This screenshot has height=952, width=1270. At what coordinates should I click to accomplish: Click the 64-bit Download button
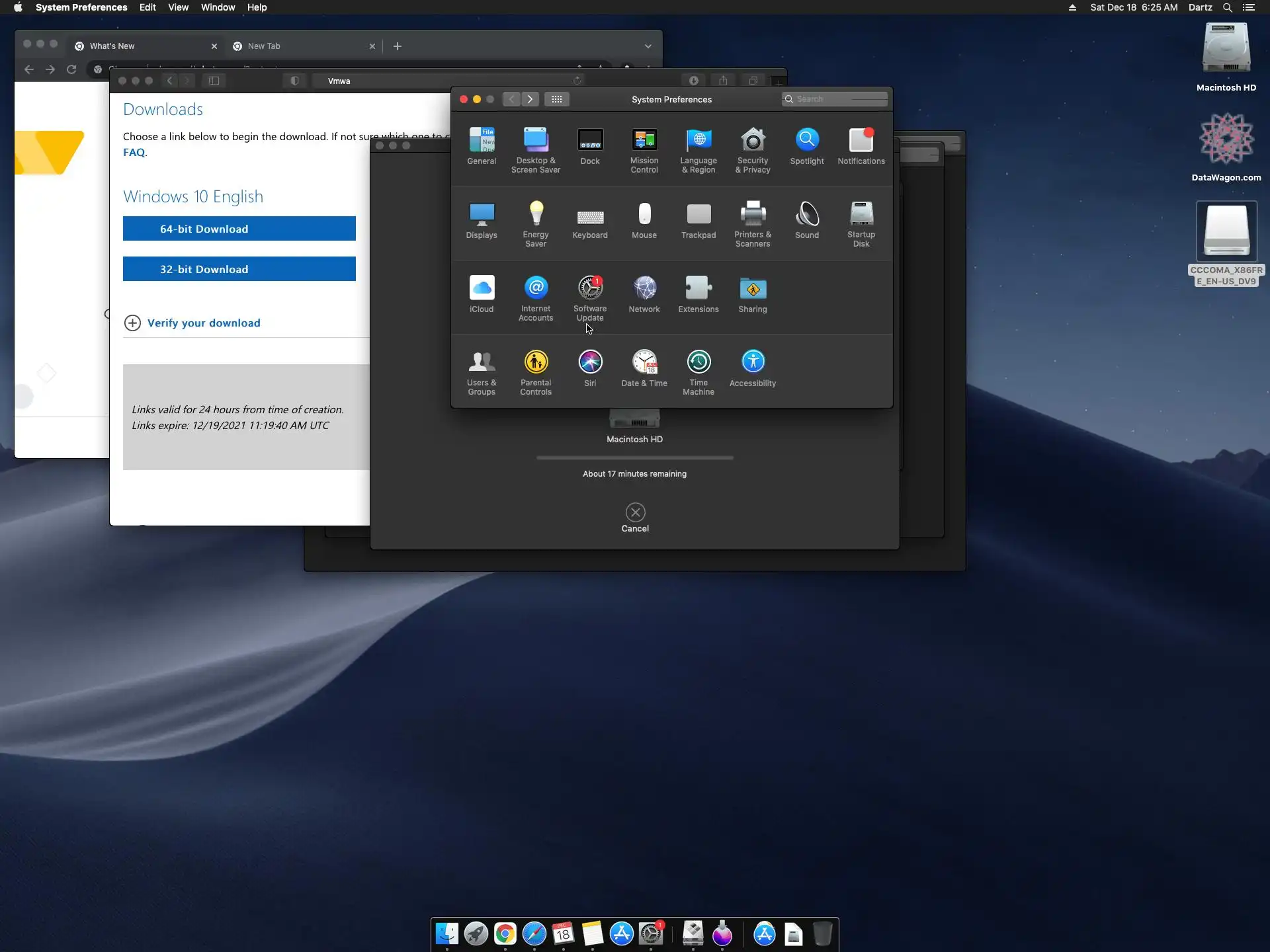pyautogui.click(x=239, y=229)
